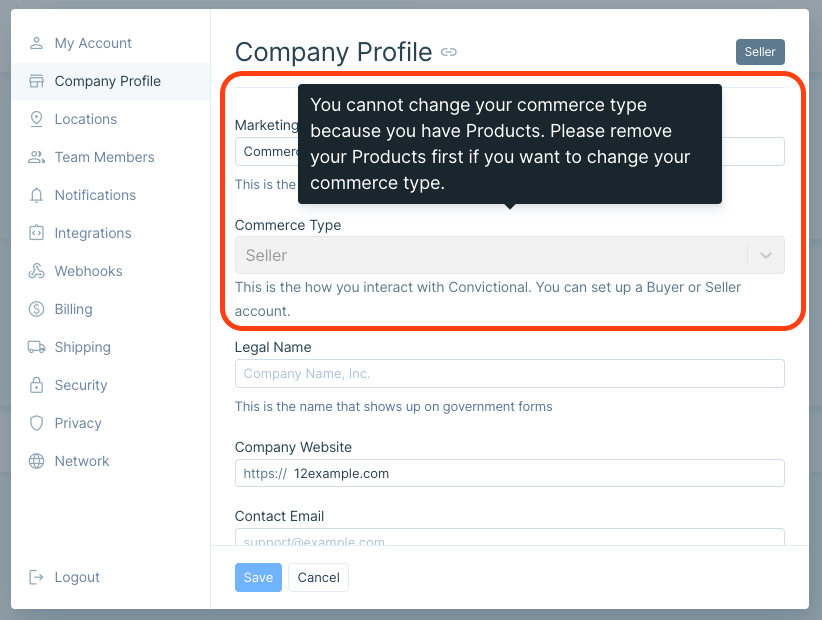Click the Locations pin icon
This screenshot has height=620, width=822.
[x=37, y=119]
